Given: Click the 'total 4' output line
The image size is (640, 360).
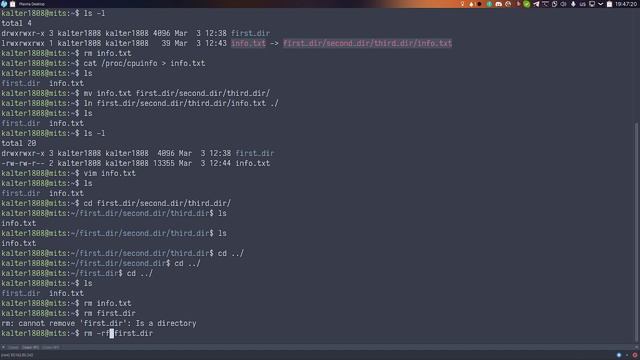Looking at the screenshot, I should tap(16, 23).
